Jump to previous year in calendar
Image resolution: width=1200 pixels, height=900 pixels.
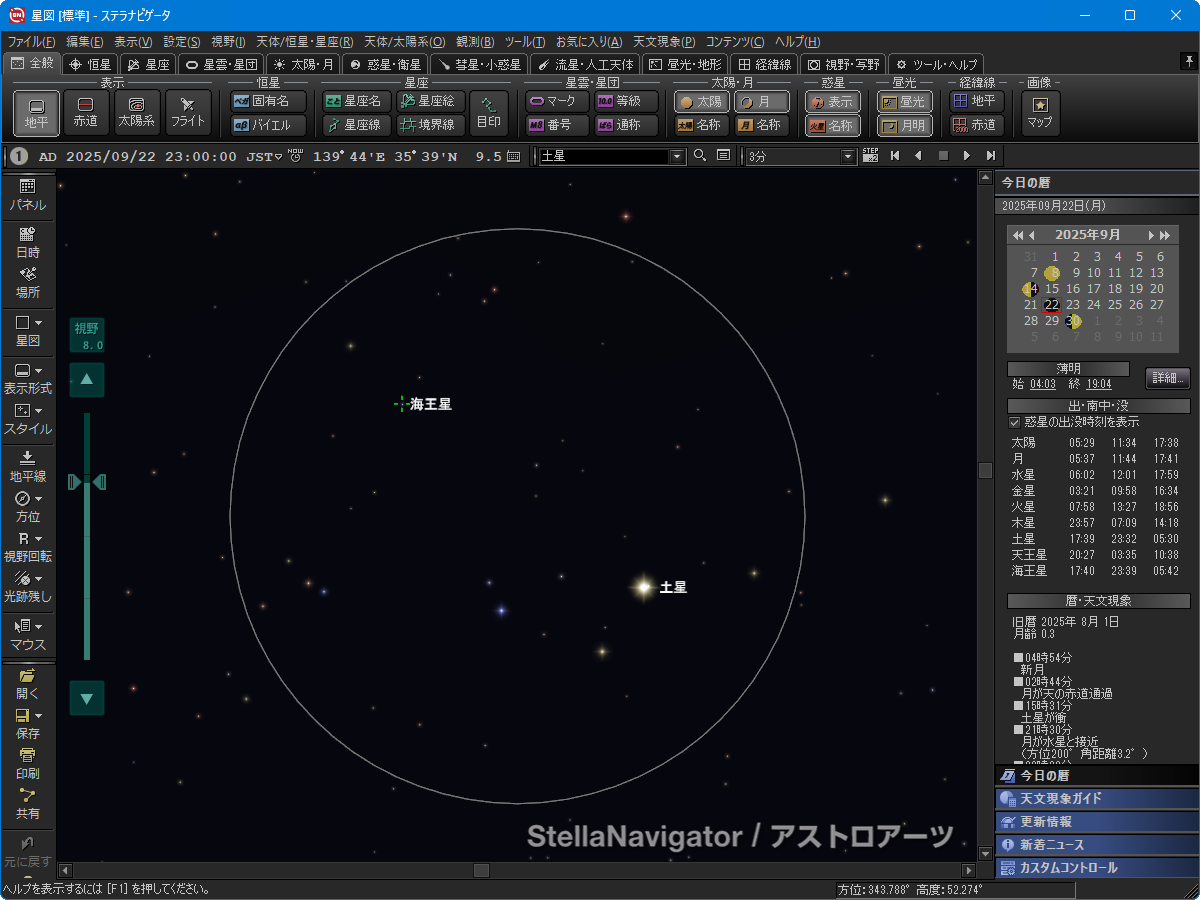tap(1019, 235)
